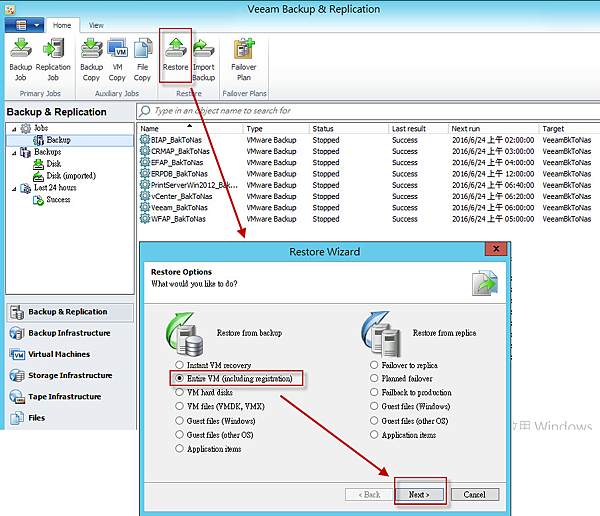Sort the job list by Name column
The width and height of the screenshot is (600, 516).
click(190, 129)
